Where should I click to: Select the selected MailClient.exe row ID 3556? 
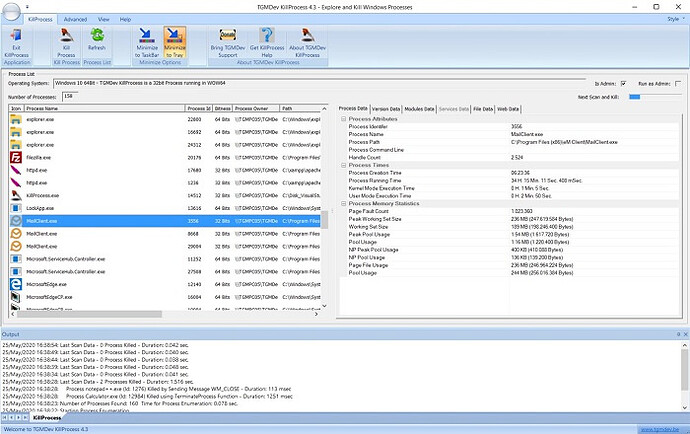pyautogui.click(x=165, y=221)
